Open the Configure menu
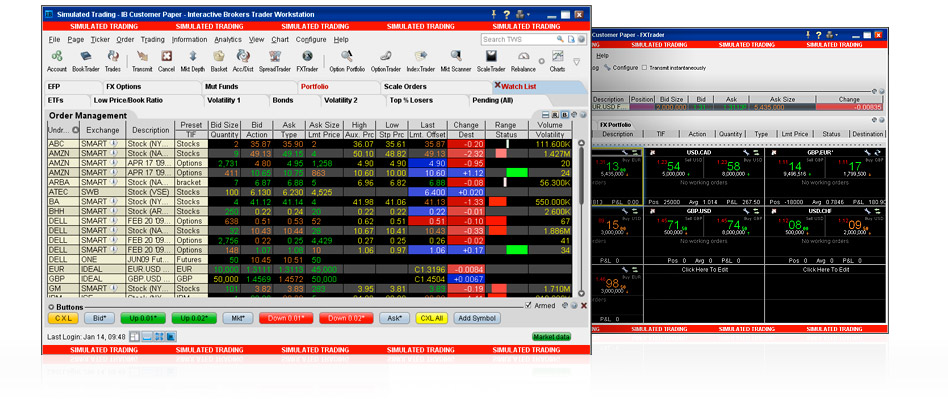 (x=311, y=39)
